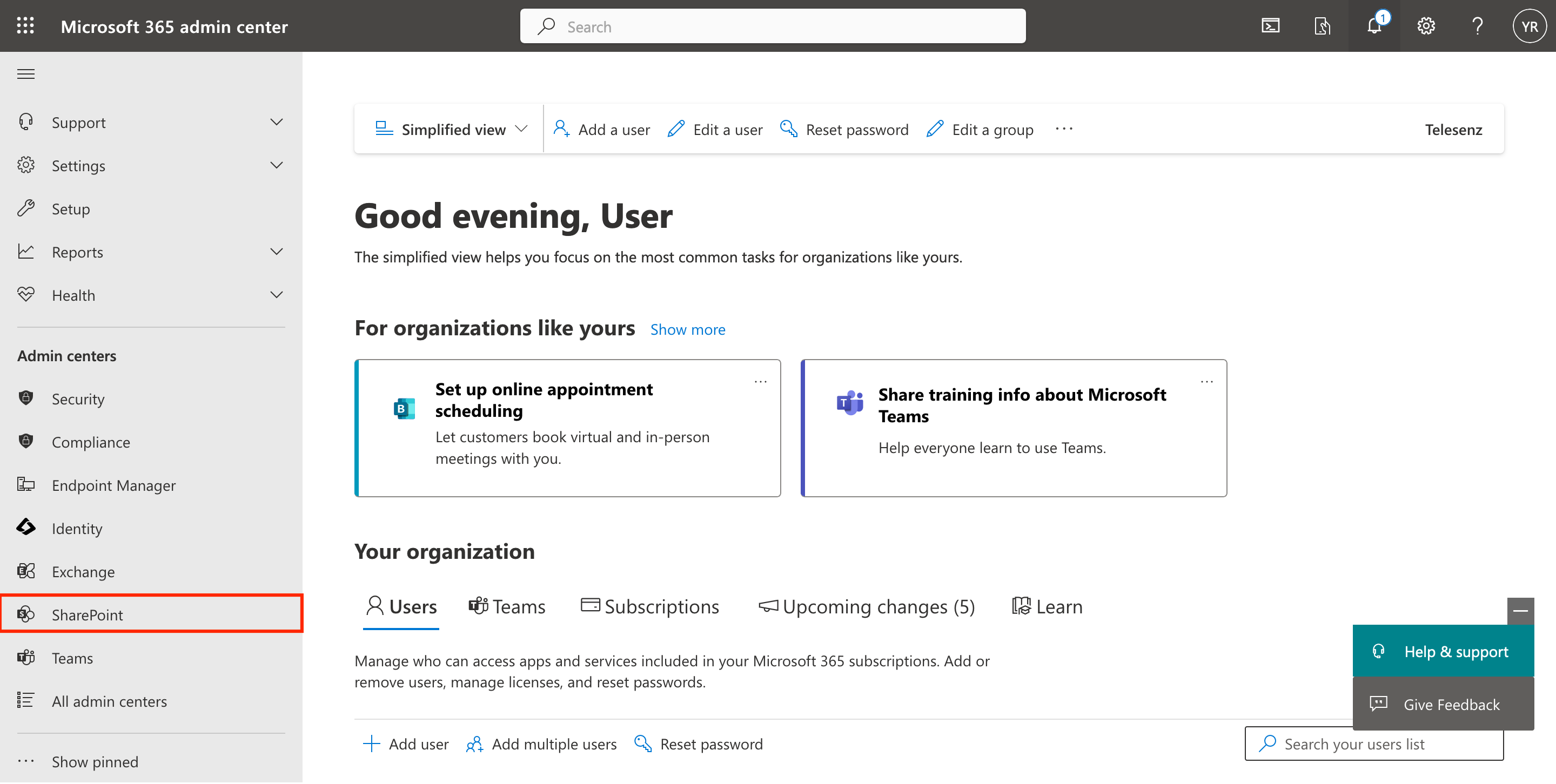Switch to the Teams tab
Viewport: 1556px width, 784px height.
click(507, 606)
